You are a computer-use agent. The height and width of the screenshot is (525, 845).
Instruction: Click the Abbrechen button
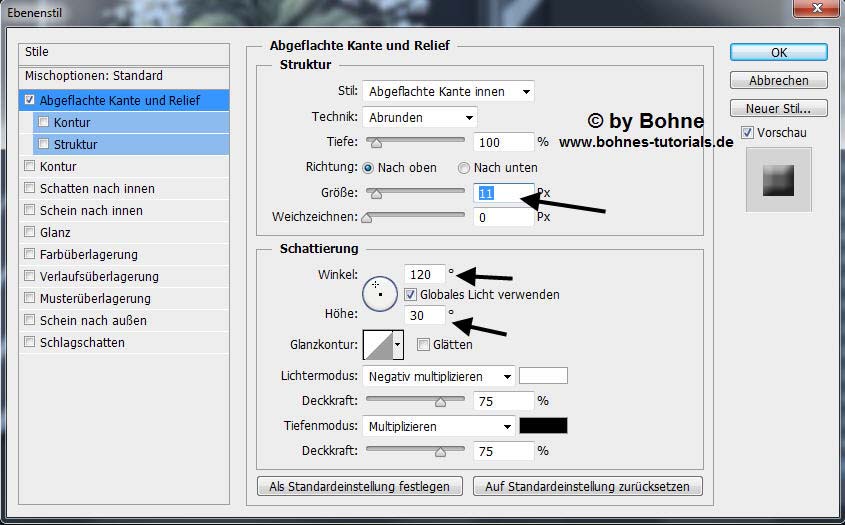coord(779,80)
